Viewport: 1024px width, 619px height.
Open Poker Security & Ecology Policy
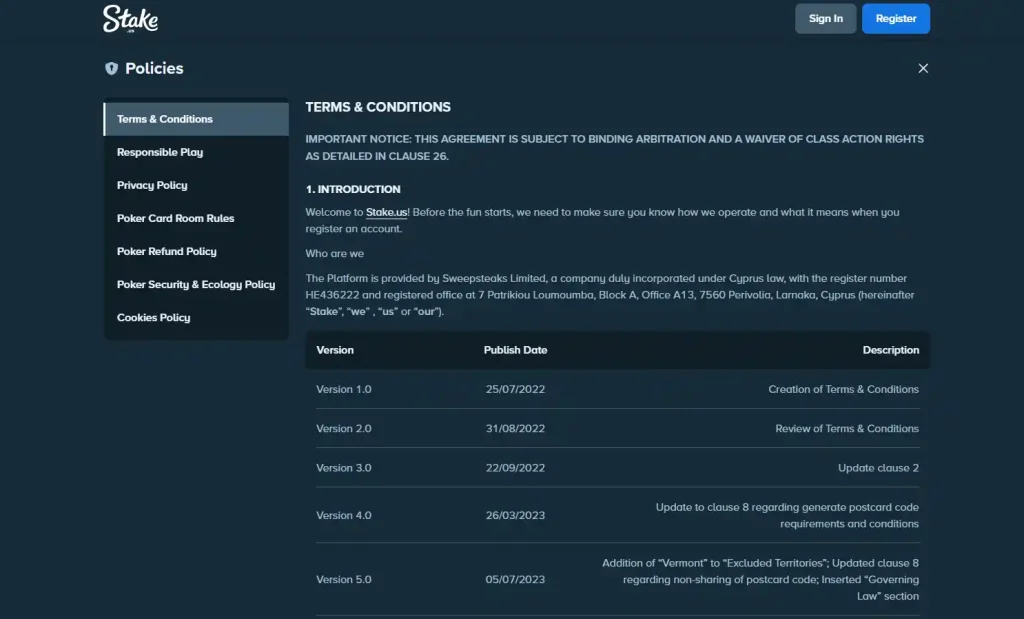coord(196,285)
